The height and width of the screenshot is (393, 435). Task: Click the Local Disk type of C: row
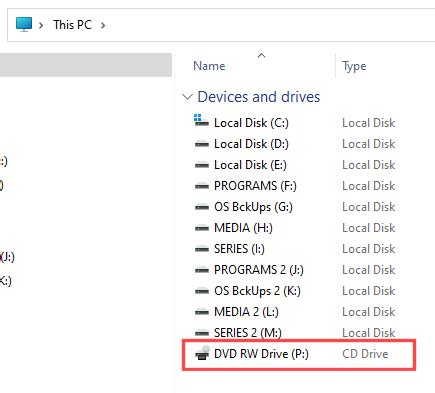coord(369,123)
